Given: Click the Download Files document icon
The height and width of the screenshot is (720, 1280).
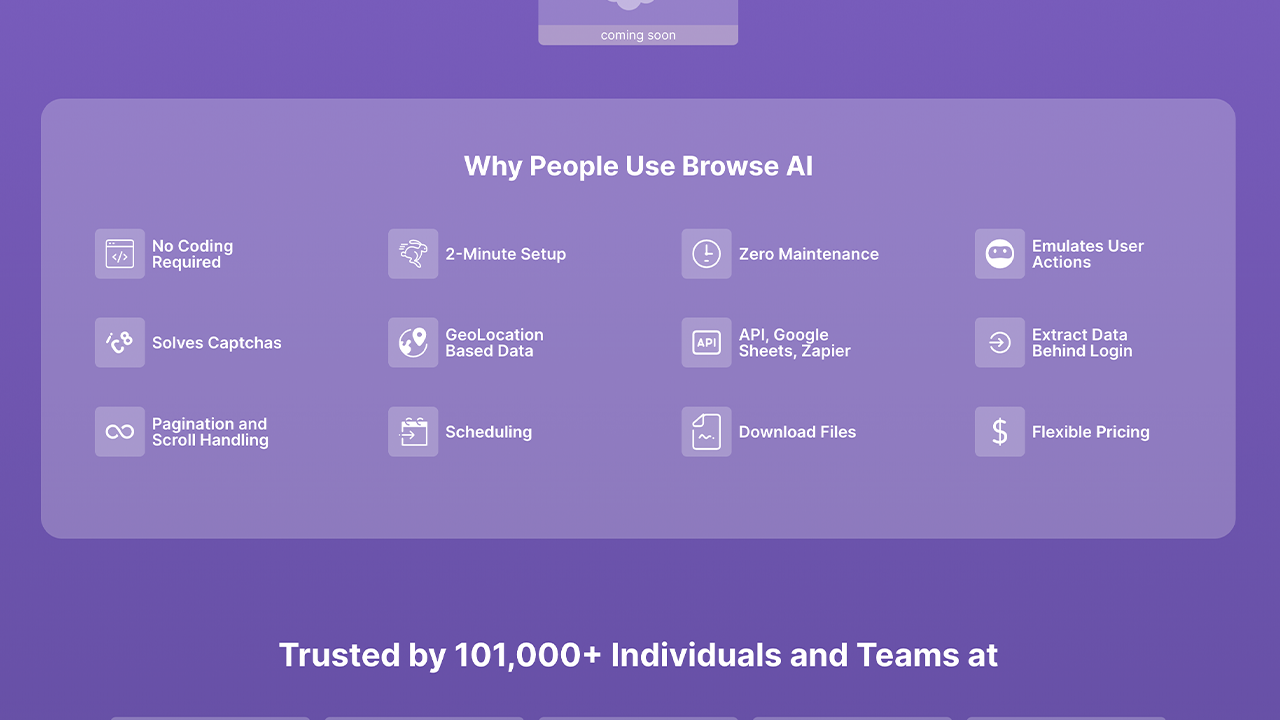Looking at the screenshot, I should [x=706, y=432].
